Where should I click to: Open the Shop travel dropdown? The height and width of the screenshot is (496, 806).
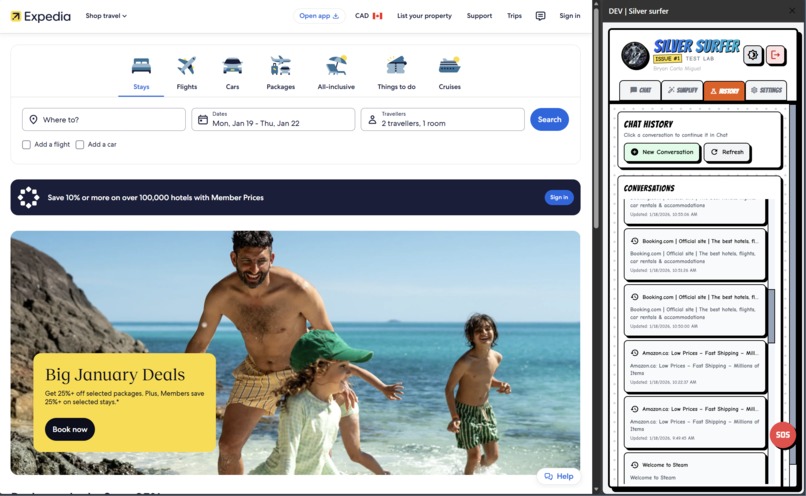point(106,16)
